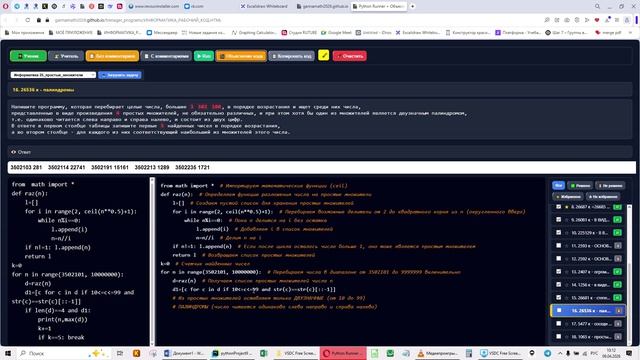
Task: Click the red clear button
Action: coord(350,56)
